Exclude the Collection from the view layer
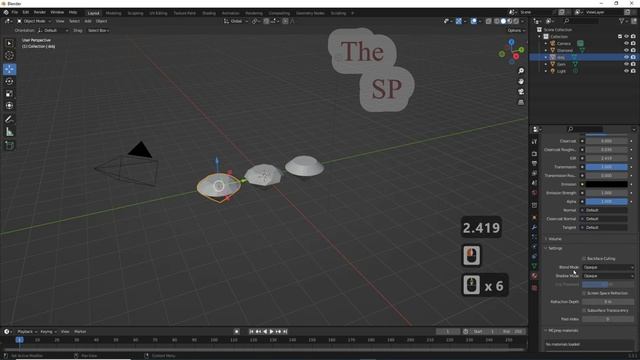This screenshot has width=640, height=360. 620,36
